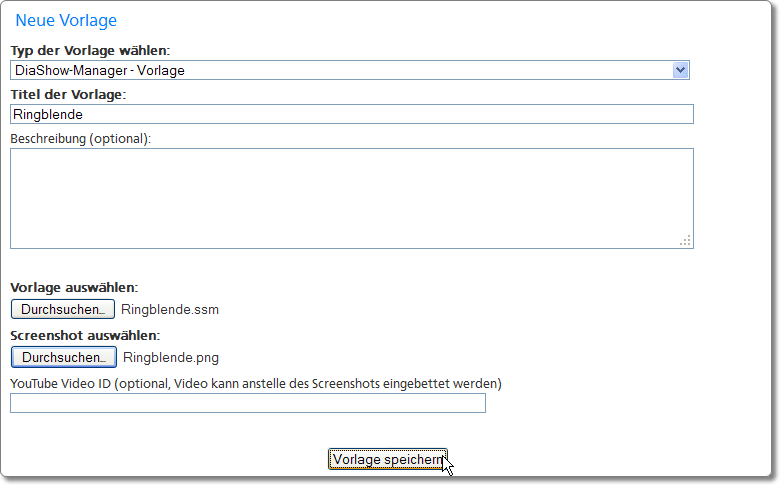Grab the Beschreibung text area resize handle

click(x=686, y=241)
